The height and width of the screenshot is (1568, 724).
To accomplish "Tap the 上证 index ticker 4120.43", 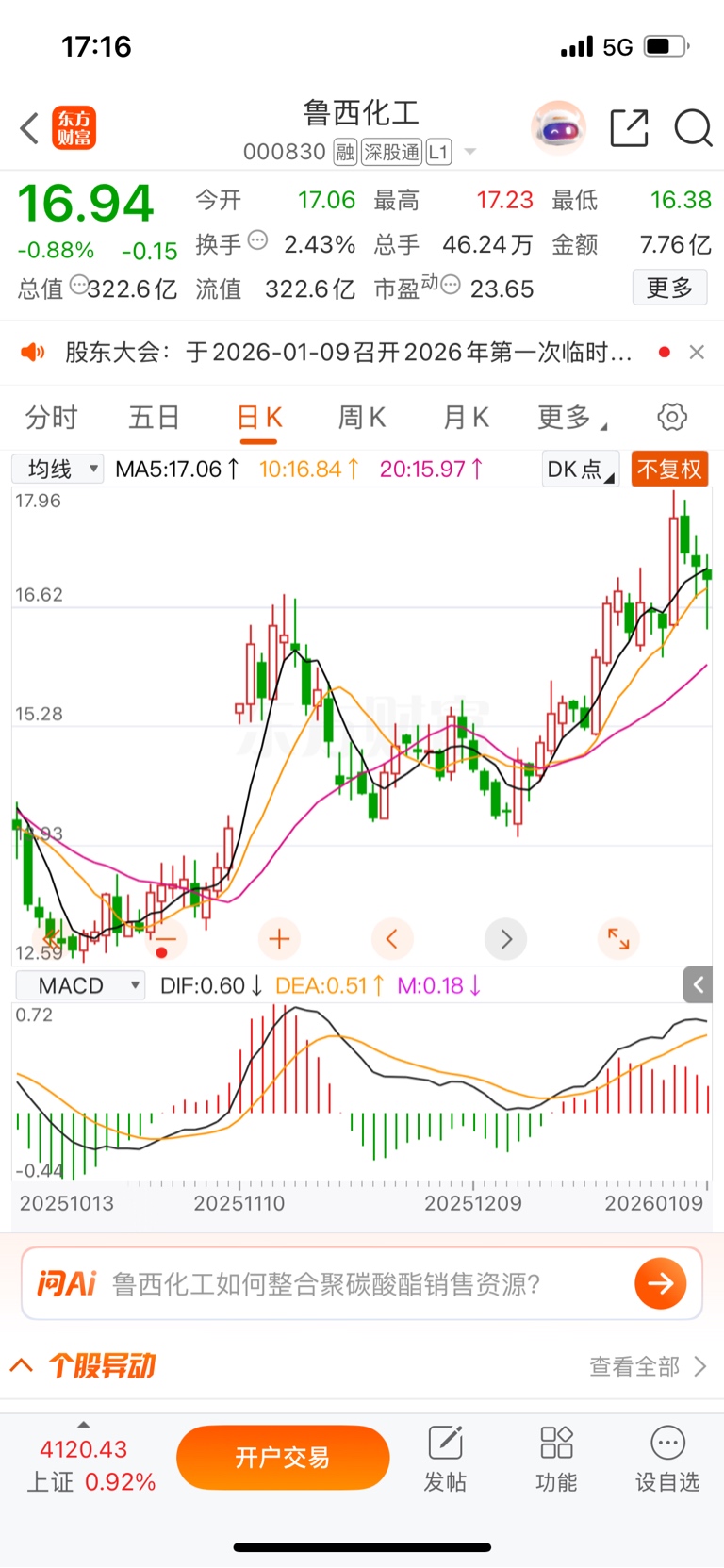I will pyautogui.click(x=83, y=1449).
